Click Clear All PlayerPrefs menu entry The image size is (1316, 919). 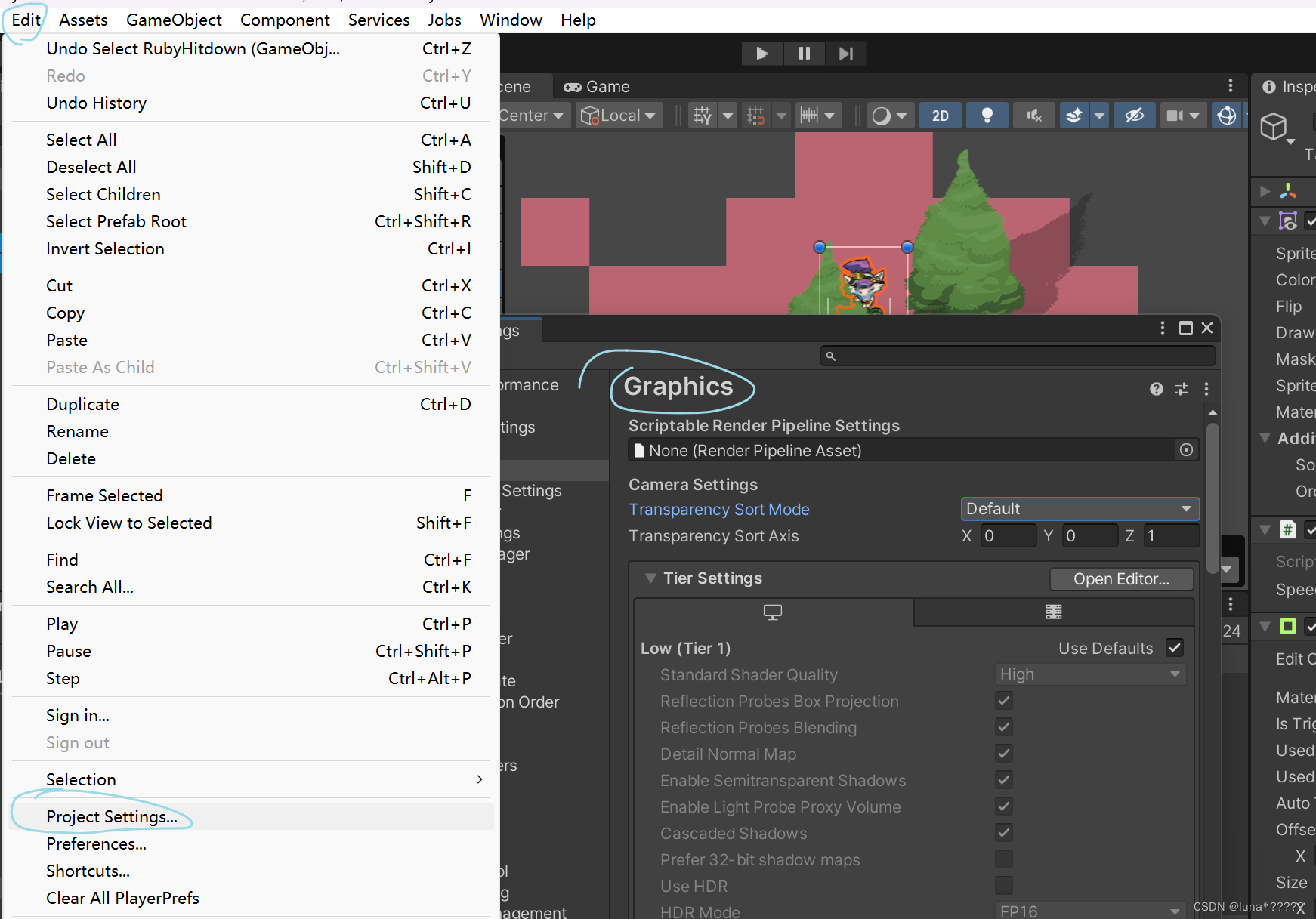pos(252,898)
